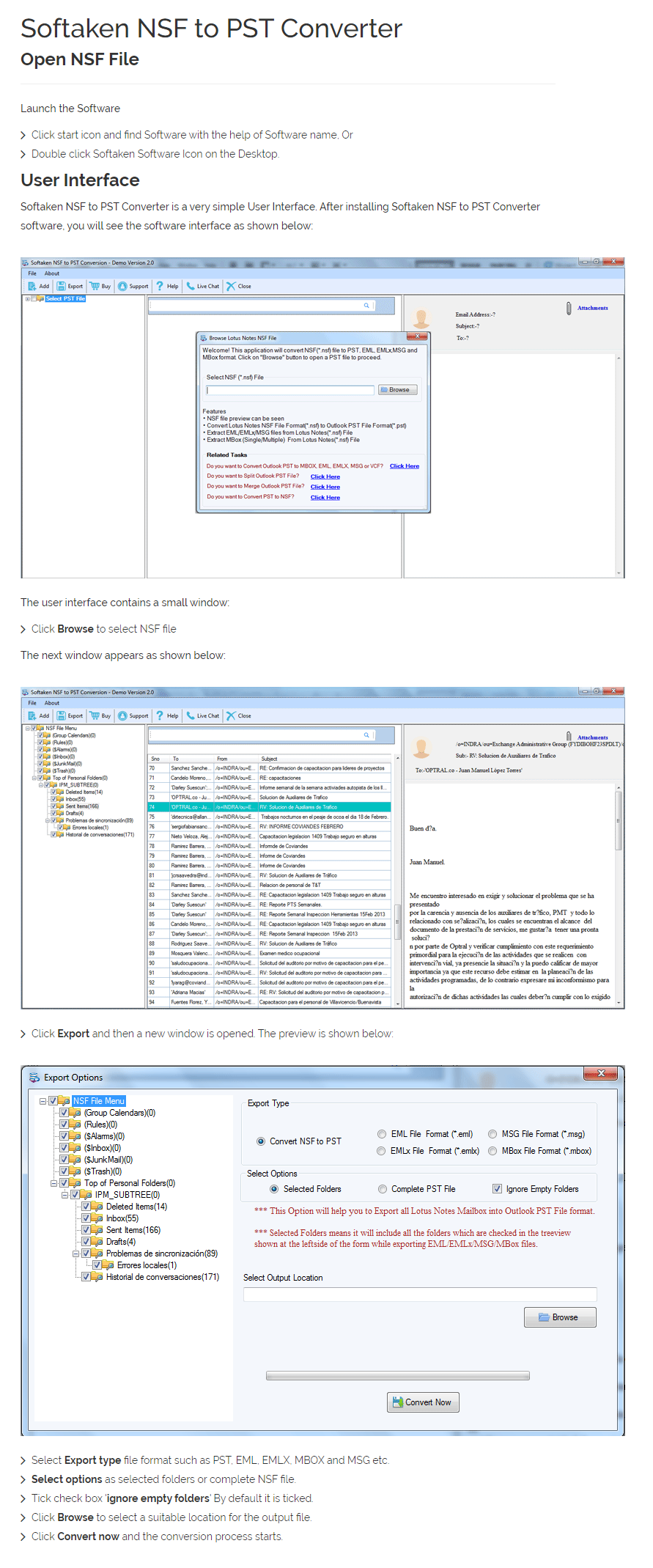Click the Drafts(4) folder icon in Export Options
The width and height of the screenshot is (653, 1568).
click(x=97, y=1242)
